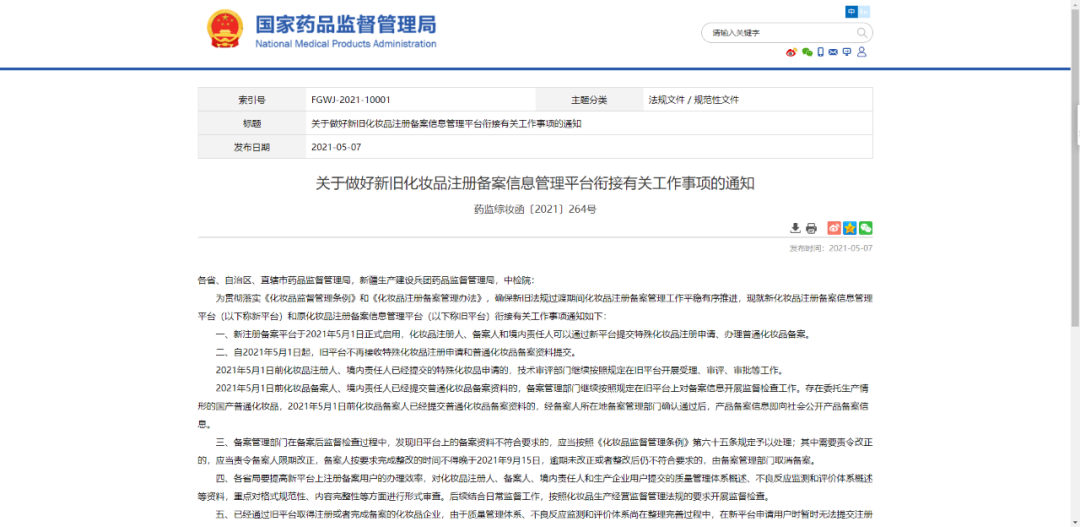
Task: Print the page using the printer icon
Action: tap(811, 228)
